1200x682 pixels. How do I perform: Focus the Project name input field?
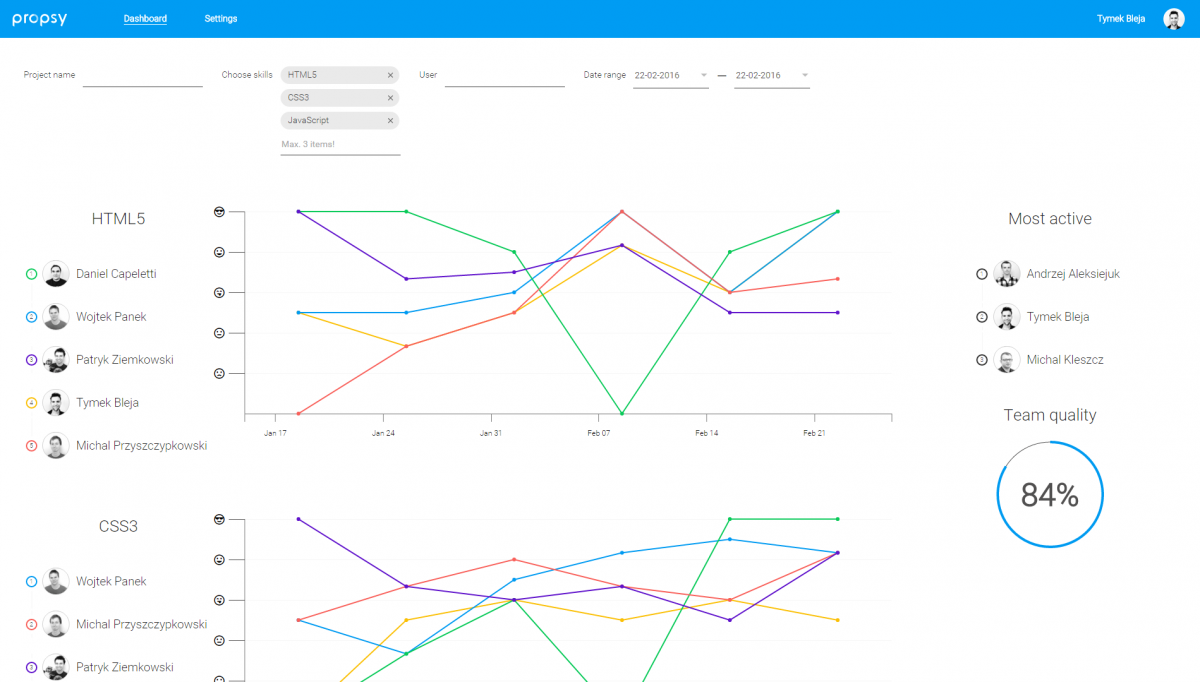click(142, 76)
